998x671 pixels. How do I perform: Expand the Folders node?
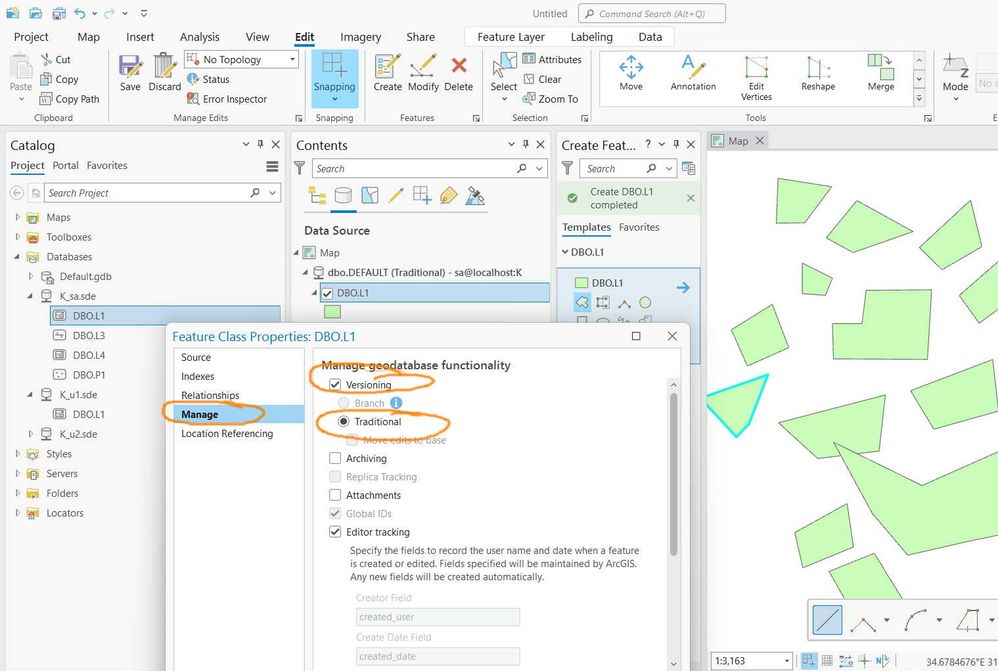click(x=18, y=493)
